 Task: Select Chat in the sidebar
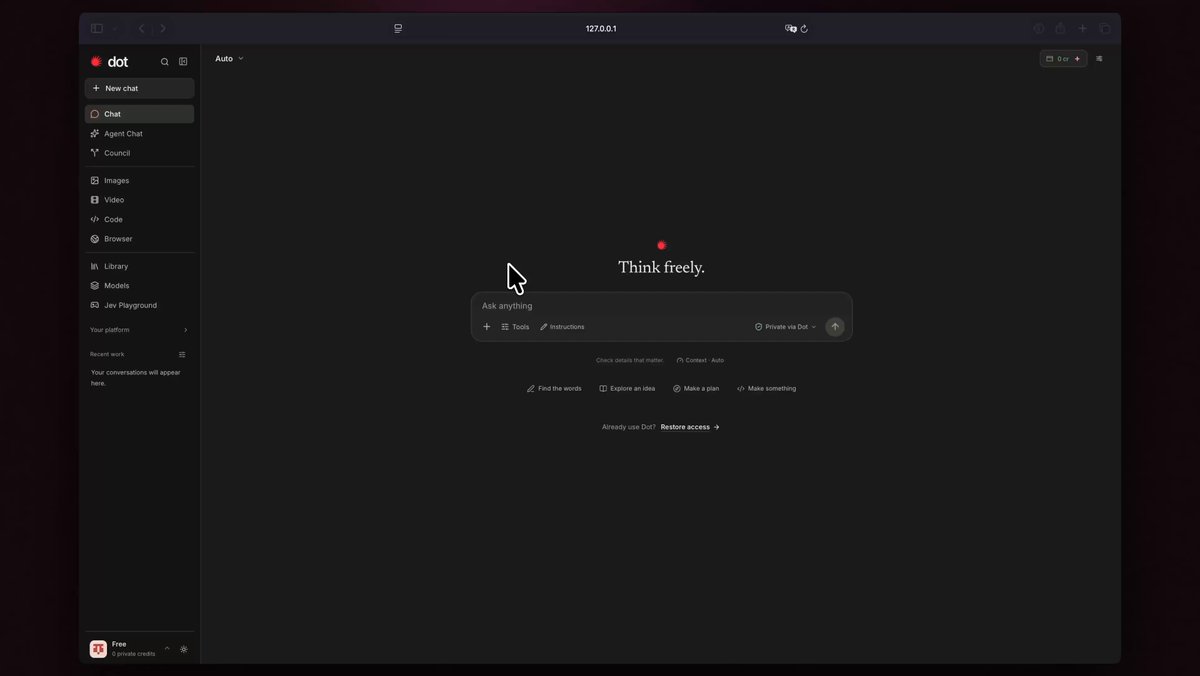point(139,114)
